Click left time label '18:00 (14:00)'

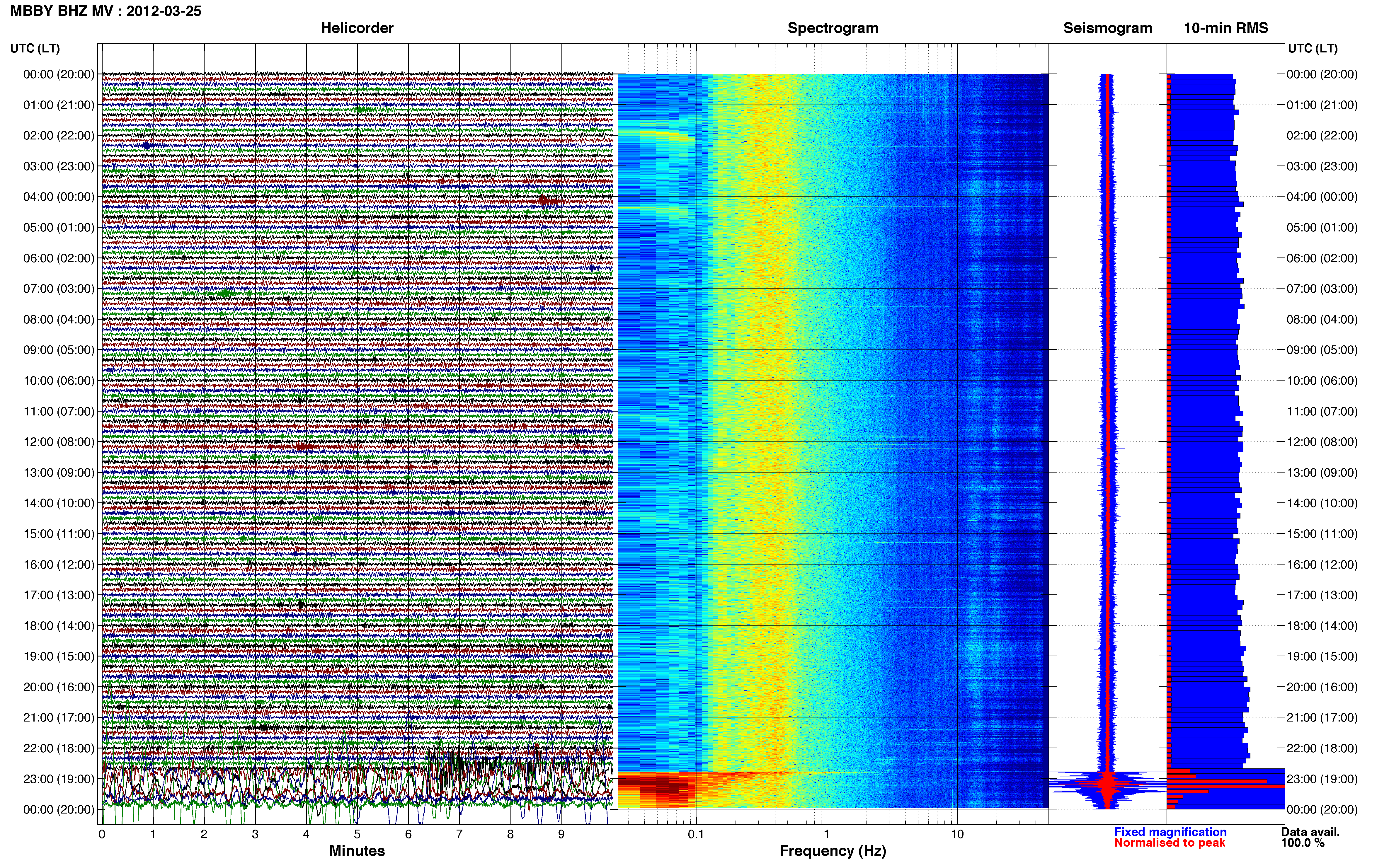pos(59,626)
